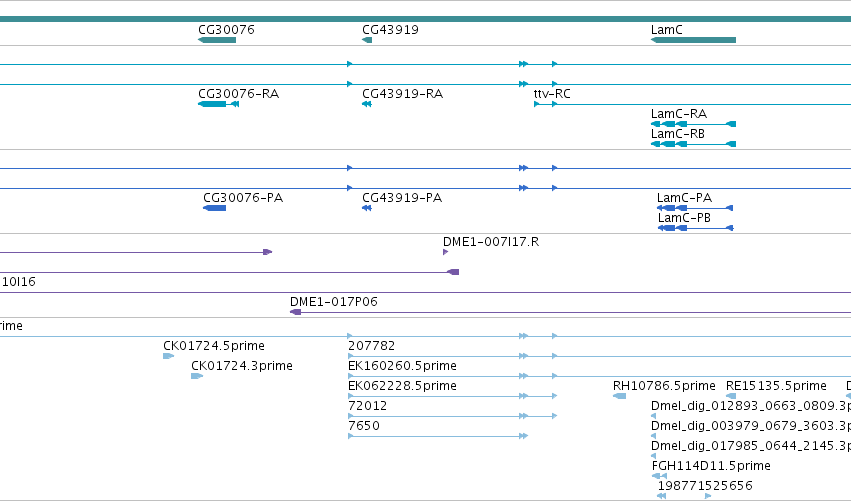Select the CK01724.3prime EST arrow
The width and height of the screenshot is (851, 501).
pyautogui.click(x=197, y=377)
